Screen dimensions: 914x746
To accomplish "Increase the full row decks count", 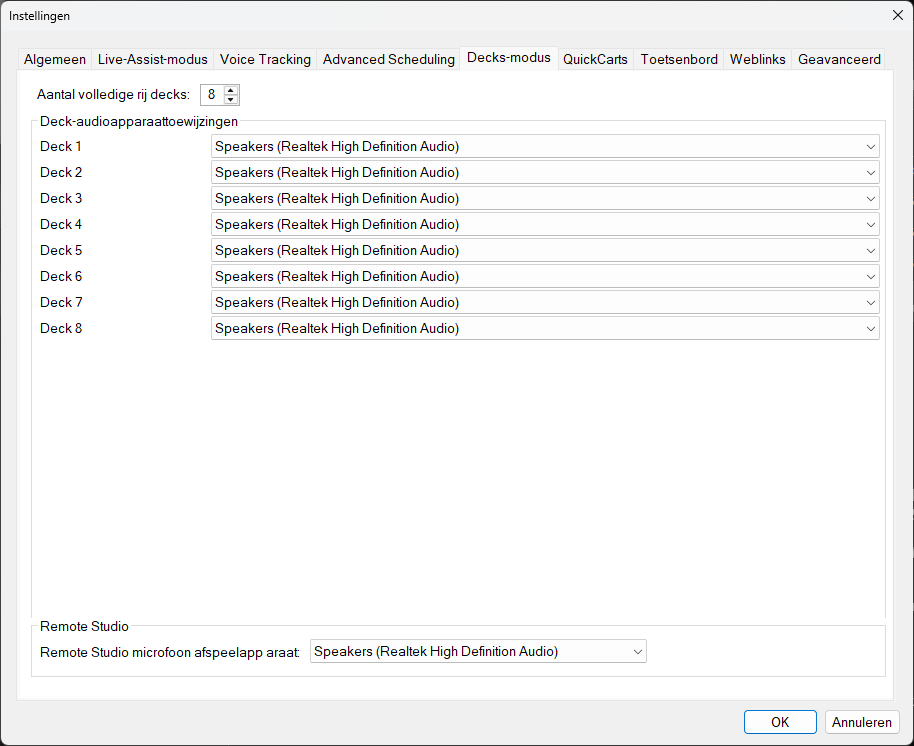I will pyautogui.click(x=231, y=90).
